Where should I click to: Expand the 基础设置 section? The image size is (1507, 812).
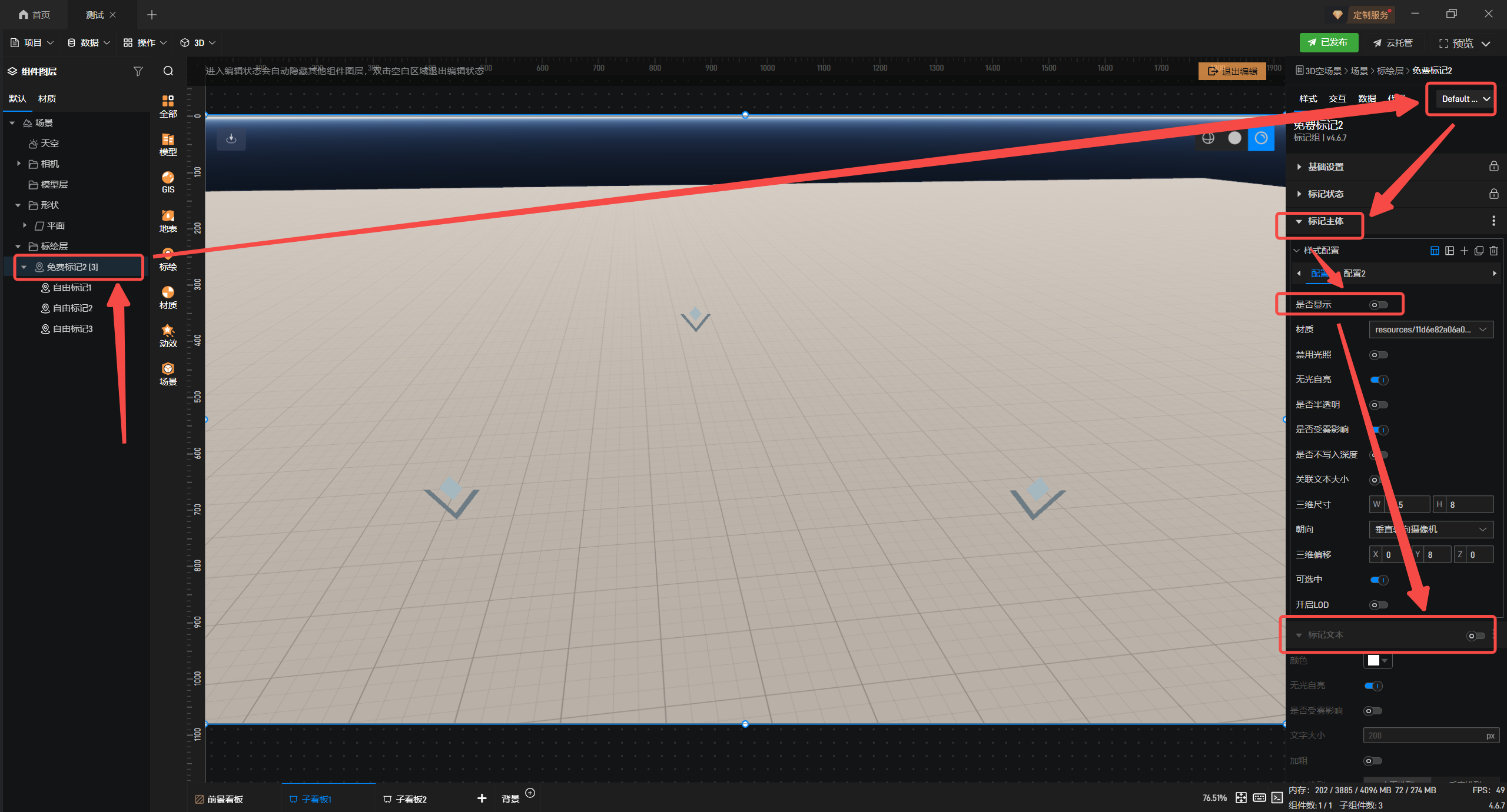tap(1325, 167)
